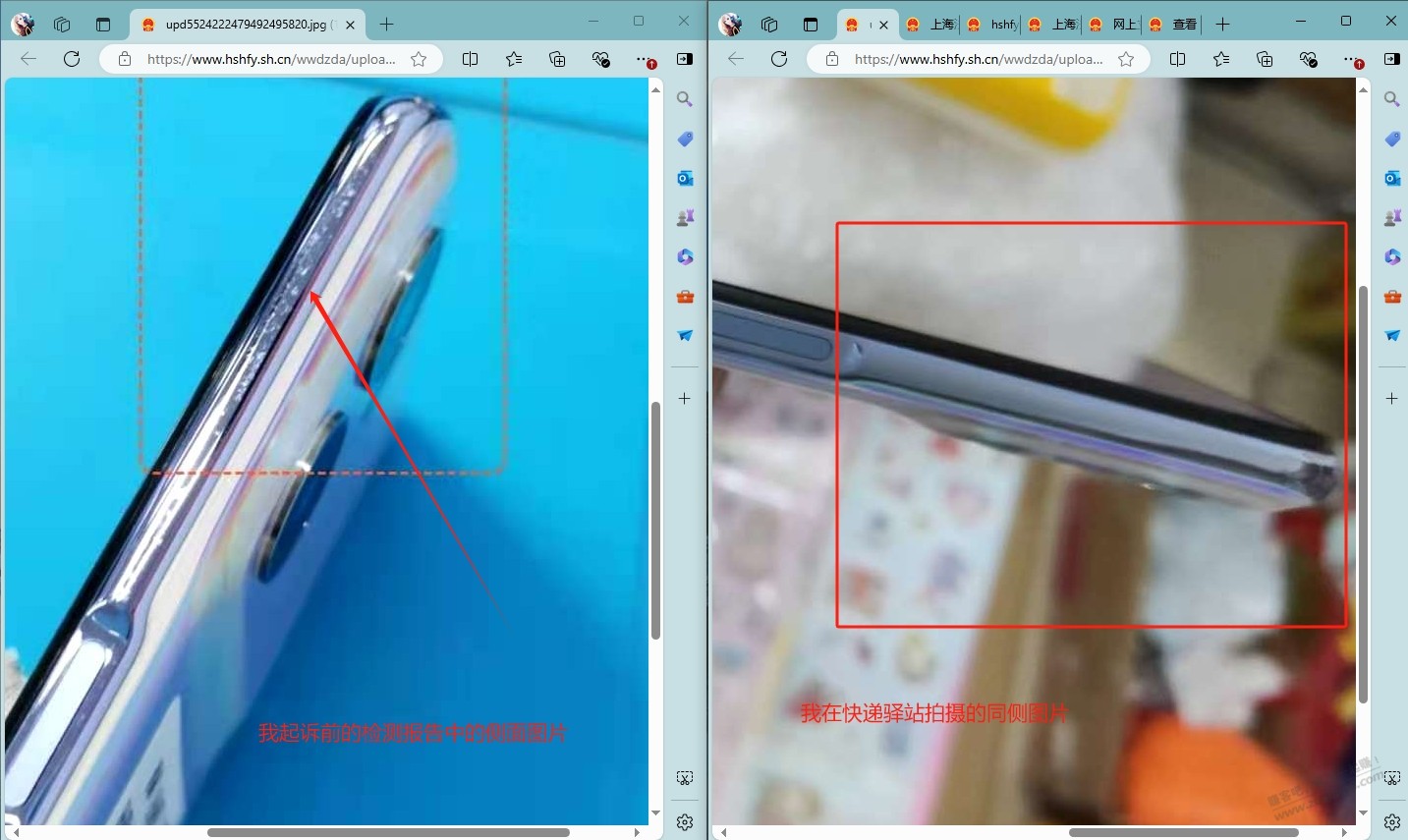The width and height of the screenshot is (1408, 840).
Task: Open Drop paper-plane in right window sidebar
Action: click(1392, 335)
